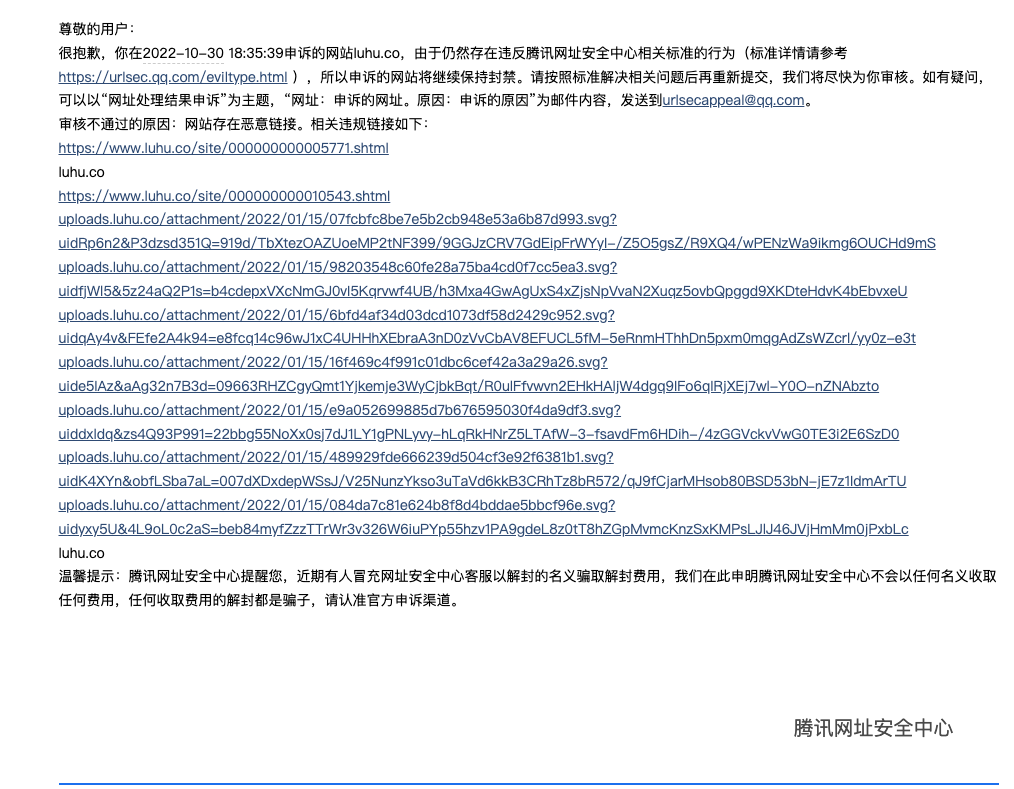
Task: Click the link line starting uidyxy5U&4L9oL0c2aS
Action: click(x=483, y=529)
